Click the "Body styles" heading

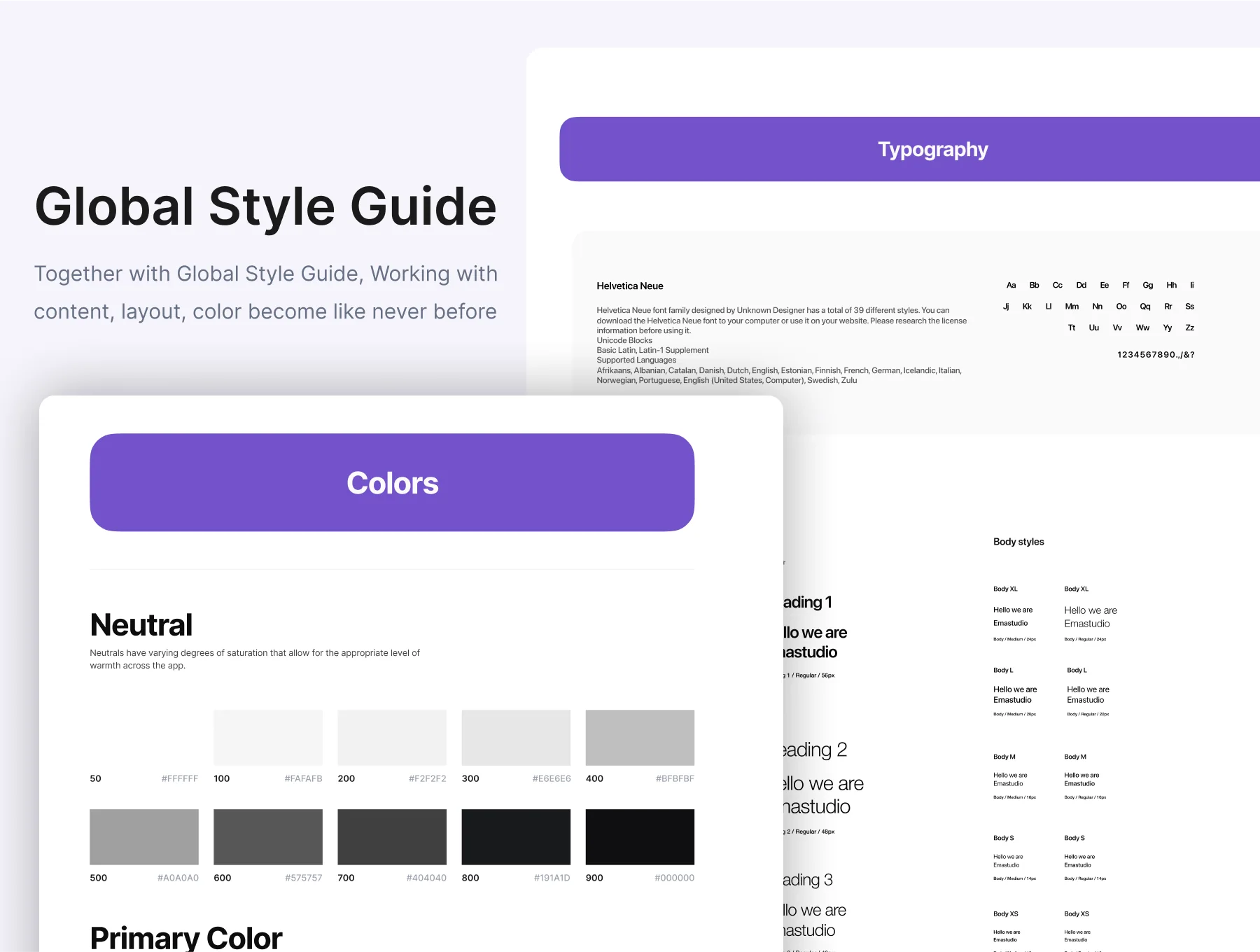point(1018,542)
